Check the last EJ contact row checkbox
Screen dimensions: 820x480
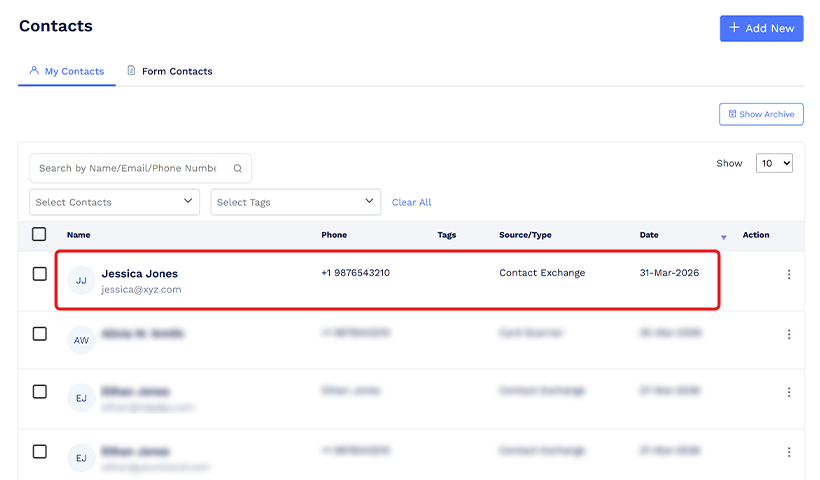tap(40, 451)
